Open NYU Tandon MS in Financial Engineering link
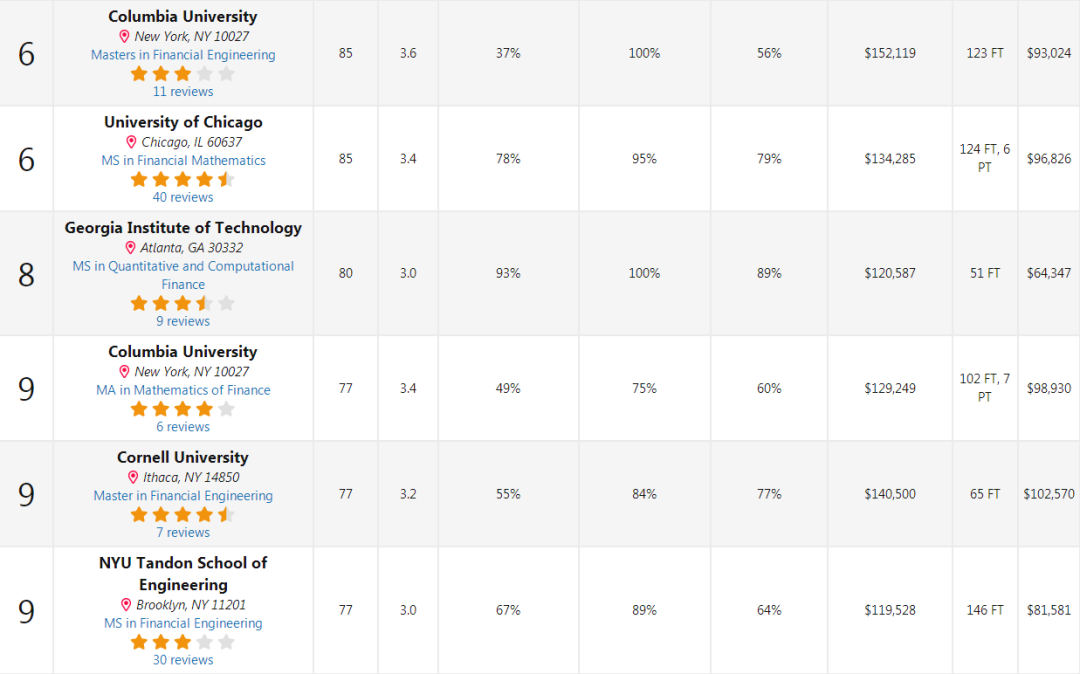 click(x=183, y=623)
